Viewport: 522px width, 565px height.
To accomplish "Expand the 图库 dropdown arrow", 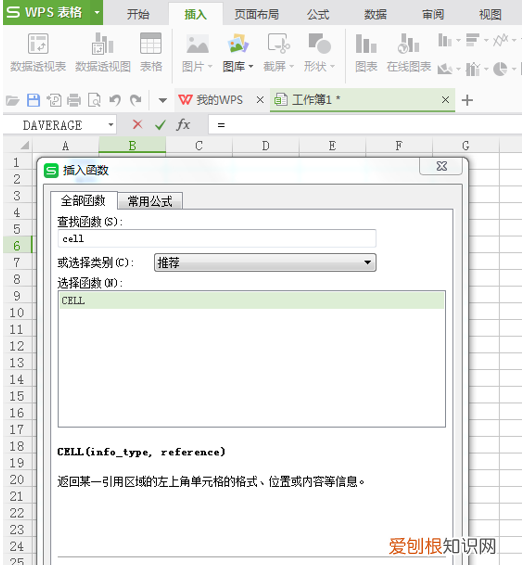I will point(251,67).
